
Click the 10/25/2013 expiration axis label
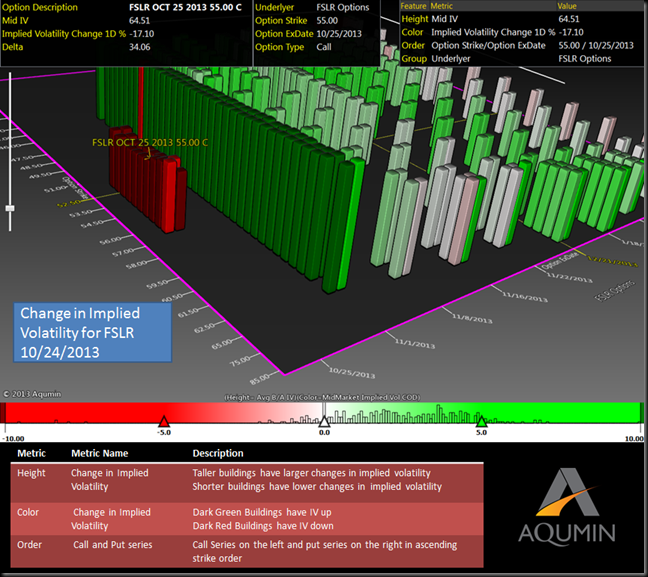[x=352, y=373]
